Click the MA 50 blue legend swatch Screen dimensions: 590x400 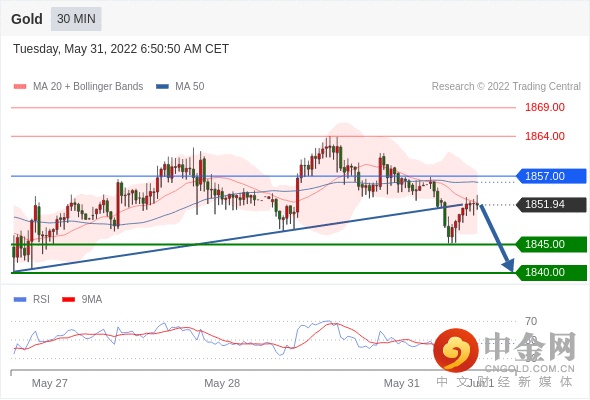[x=162, y=87]
